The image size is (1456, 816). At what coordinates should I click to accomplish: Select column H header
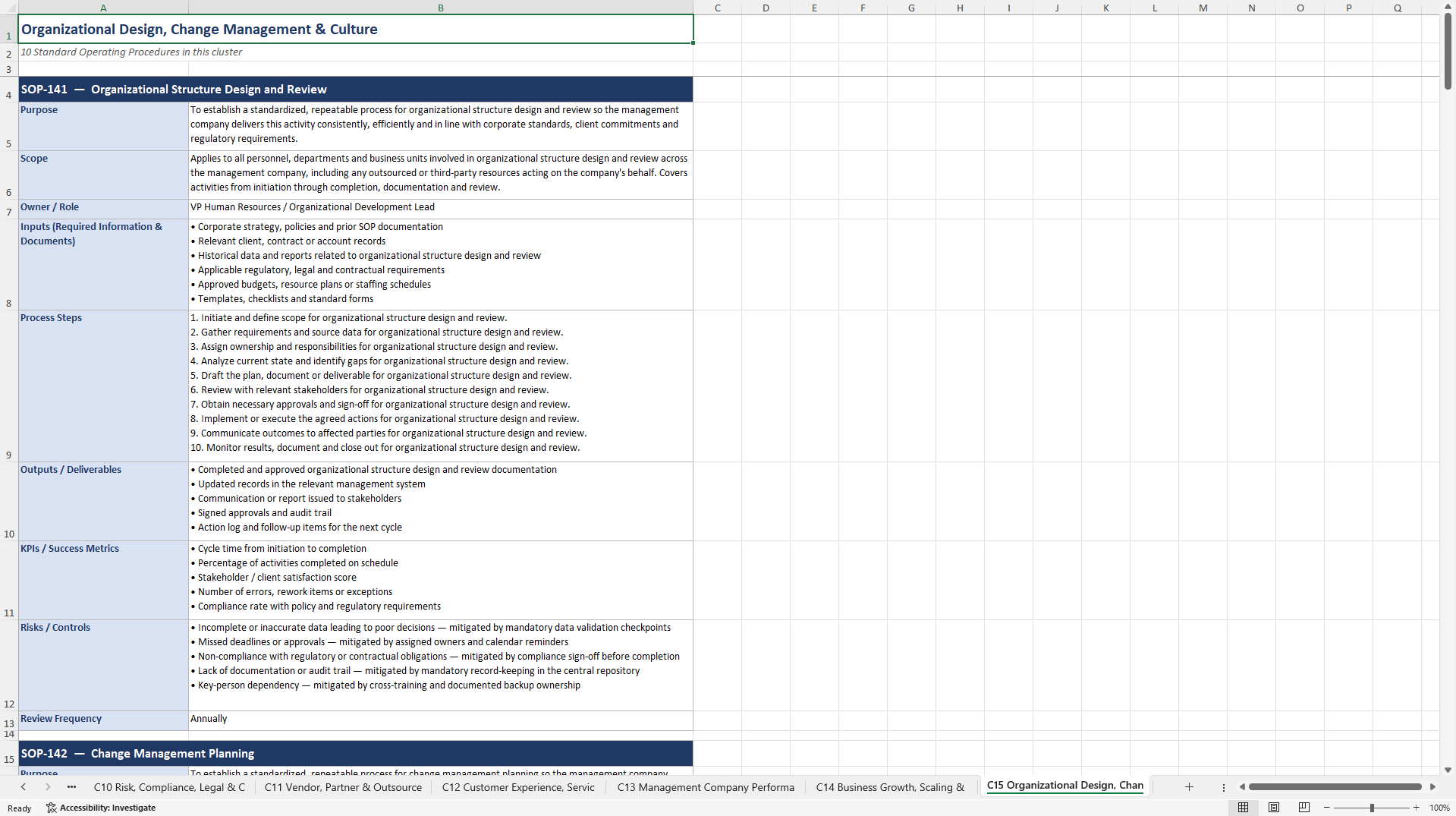click(x=960, y=8)
